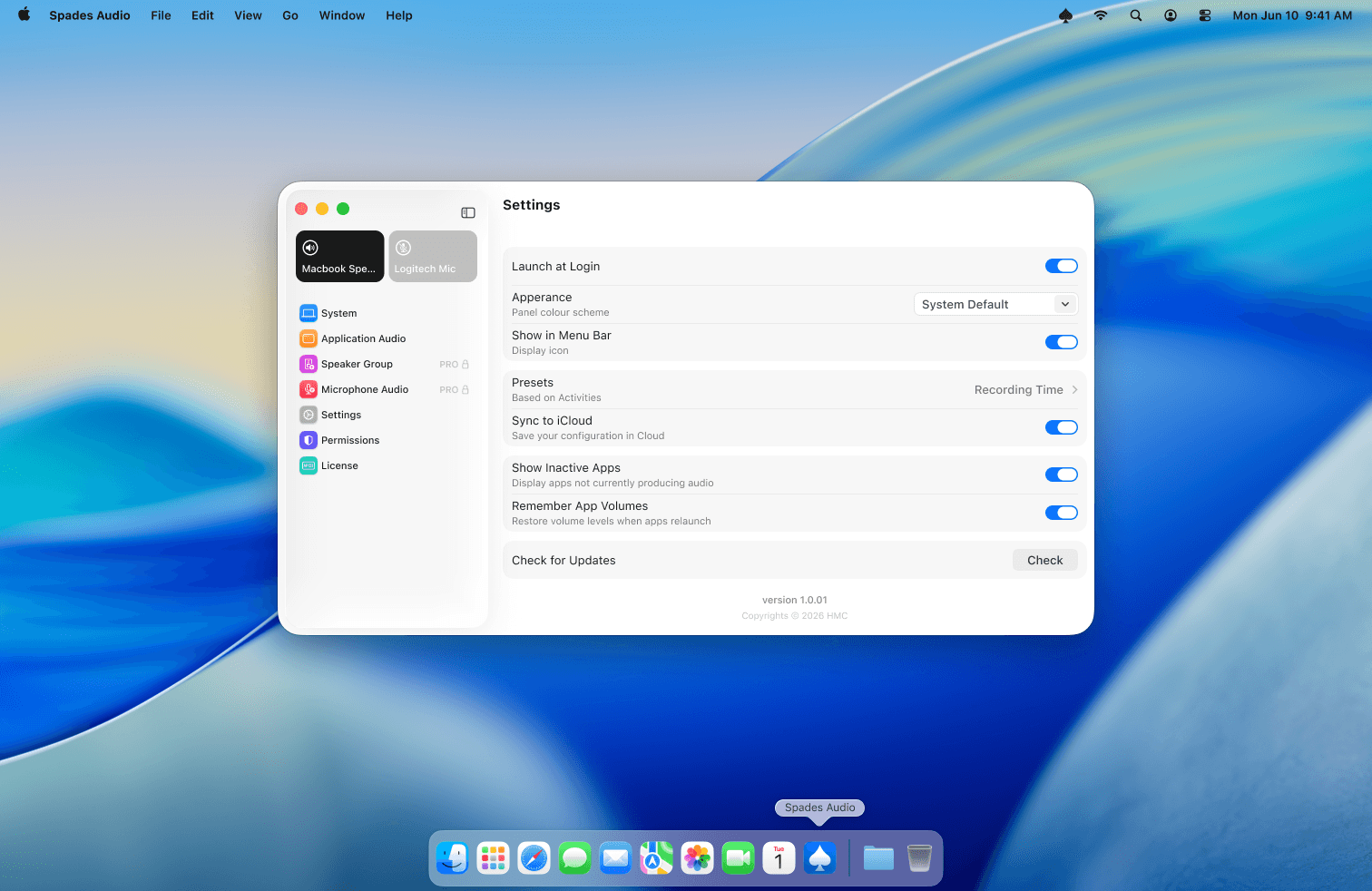Open the Apperance colour scheme dropdown
Image resolution: width=1372 pixels, height=891 pixels.
[x=995, y=304]
